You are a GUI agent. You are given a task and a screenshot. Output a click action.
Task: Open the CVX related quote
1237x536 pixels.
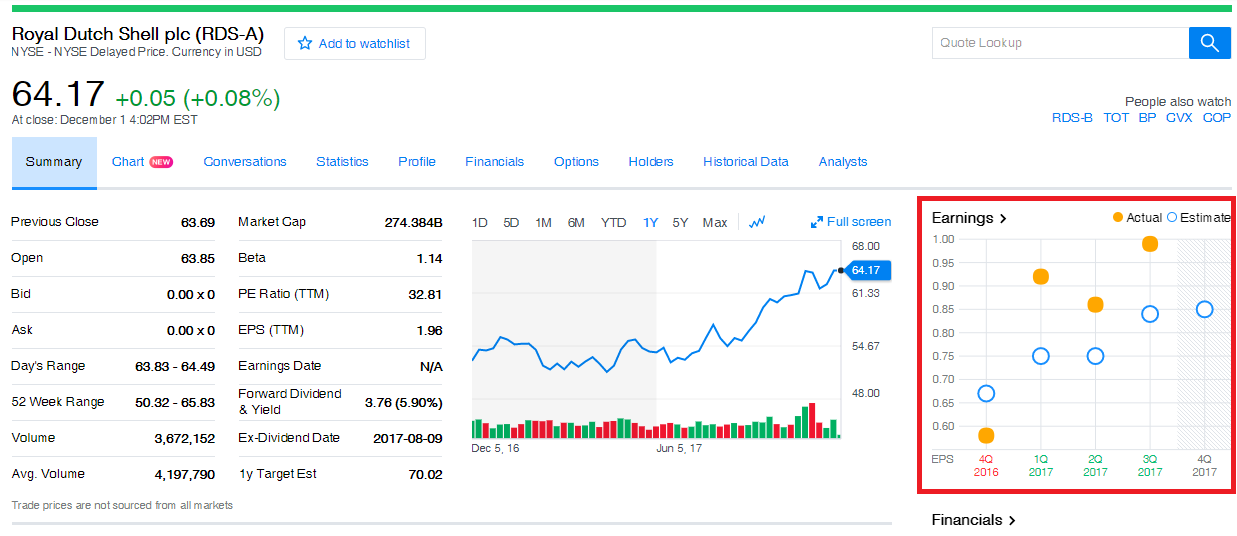click(1179, 118)
